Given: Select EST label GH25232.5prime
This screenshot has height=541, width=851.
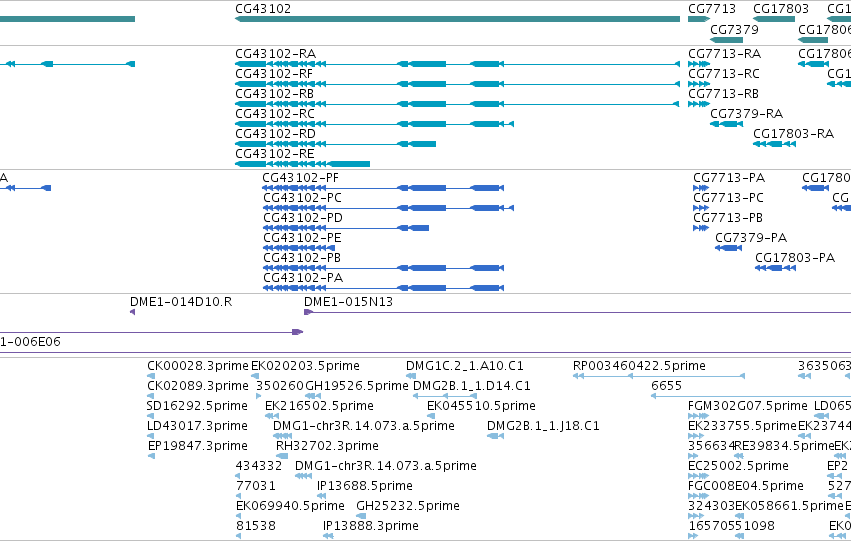Looking at the screenshot, I should click(408, 507).
